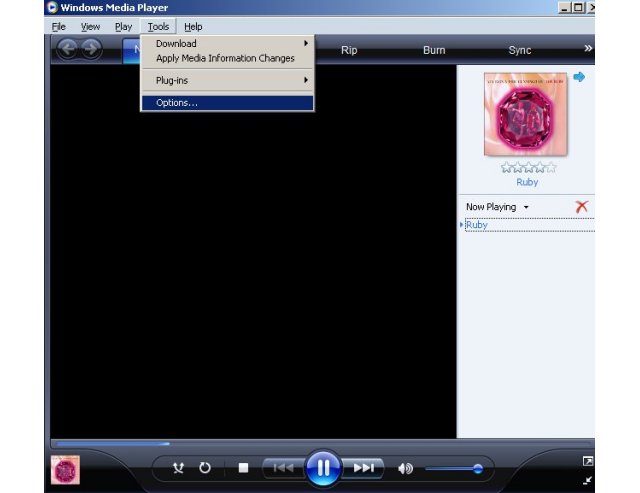Toggle repeat playback mode
640x493 pixels.
(x=205, y=468)
